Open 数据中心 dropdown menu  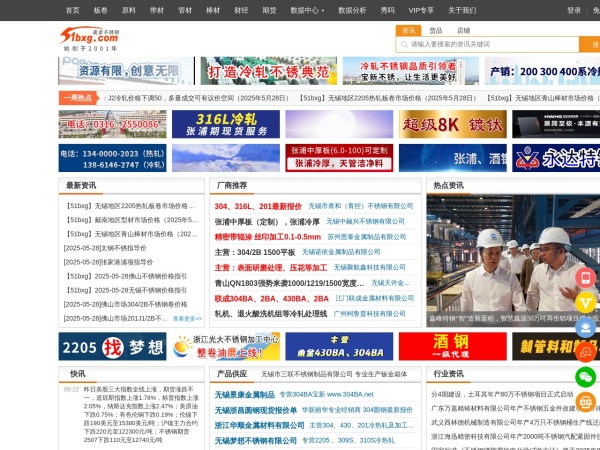pos(307,10)
